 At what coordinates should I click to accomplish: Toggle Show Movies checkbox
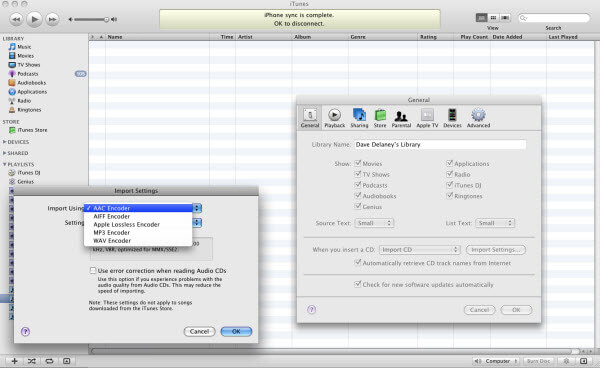[358, 163]
